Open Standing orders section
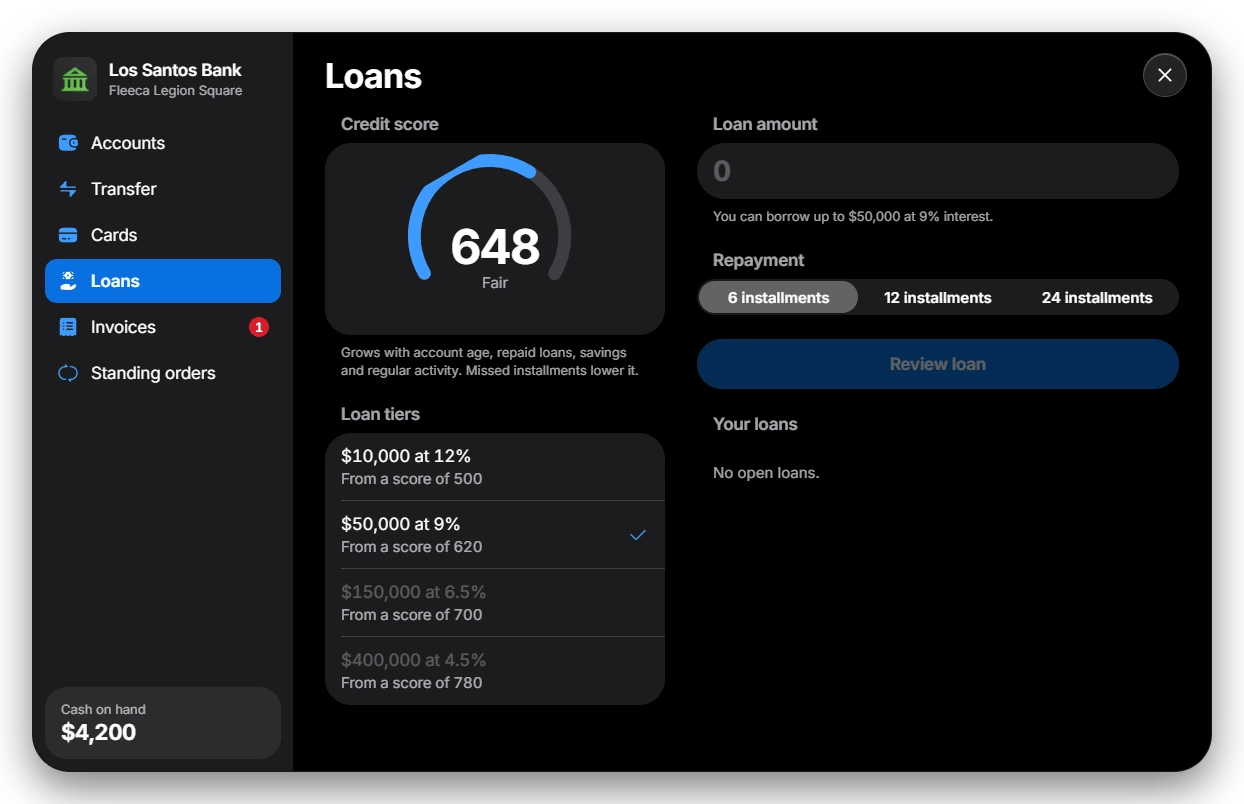 (x=163, y=373)
